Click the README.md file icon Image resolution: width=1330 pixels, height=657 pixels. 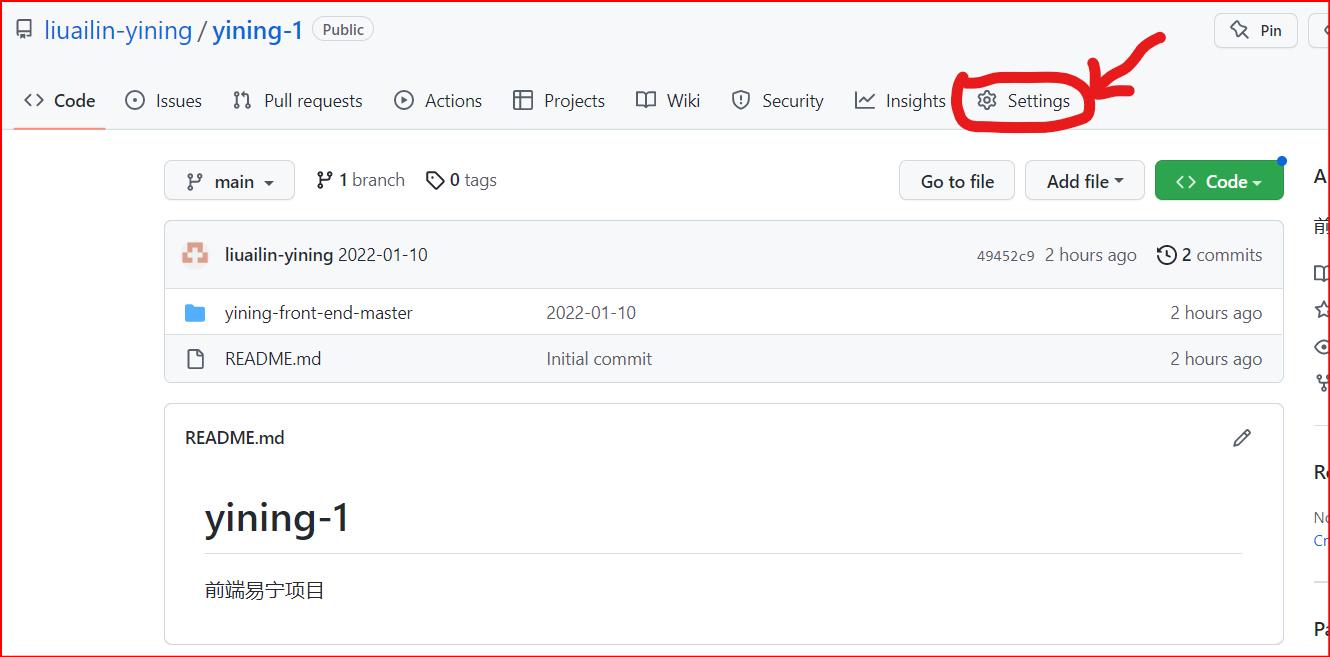coord(195,358)
